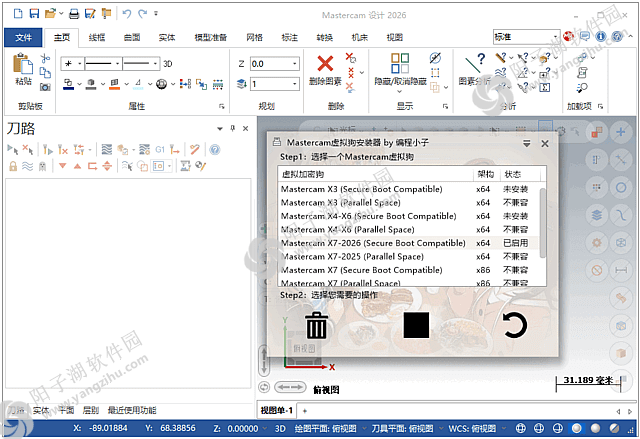Open the line style dropdown in attributes
The image size is (640, 439).
click(117, 64)
